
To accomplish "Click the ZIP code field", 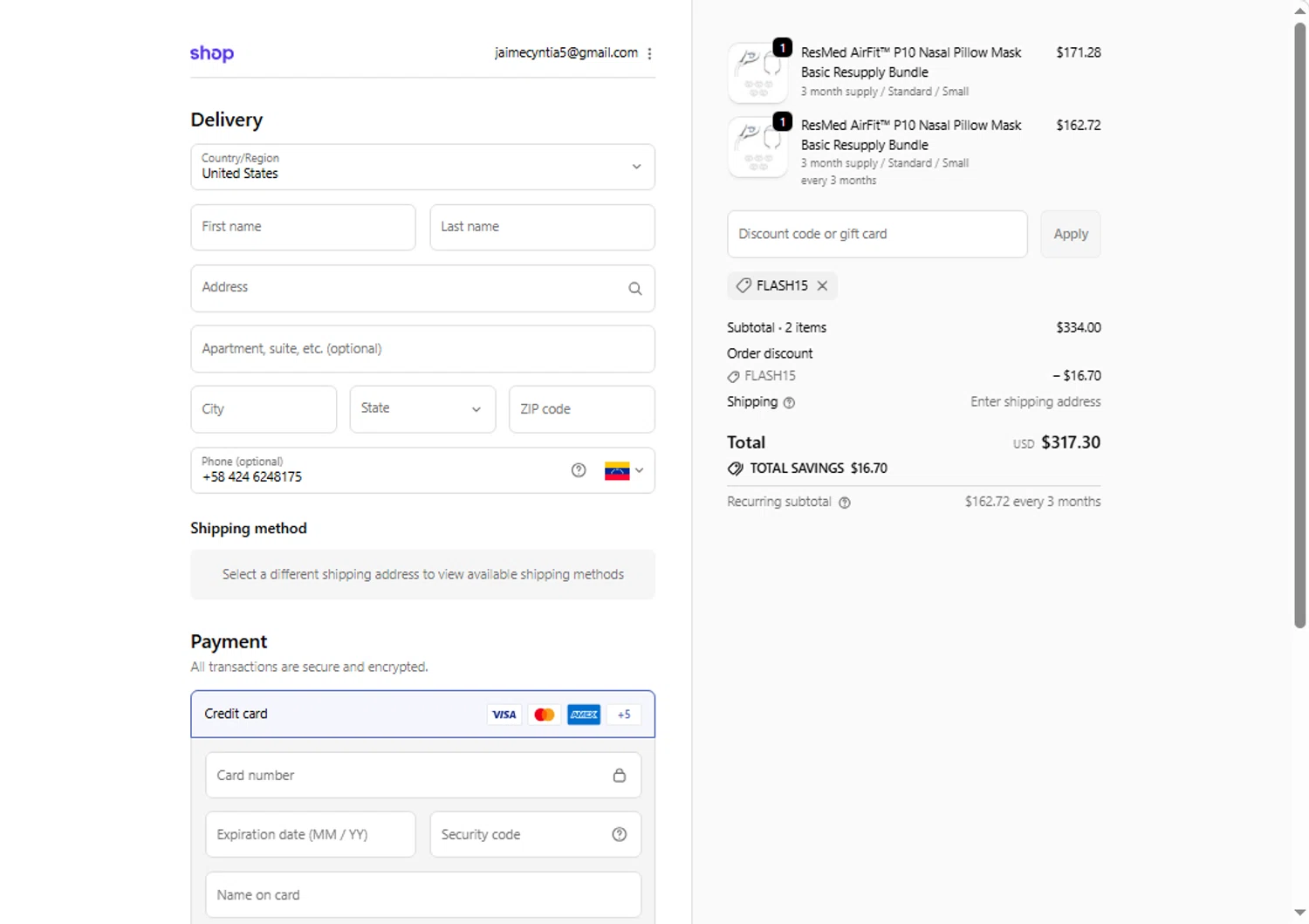I will click(581, 409).
